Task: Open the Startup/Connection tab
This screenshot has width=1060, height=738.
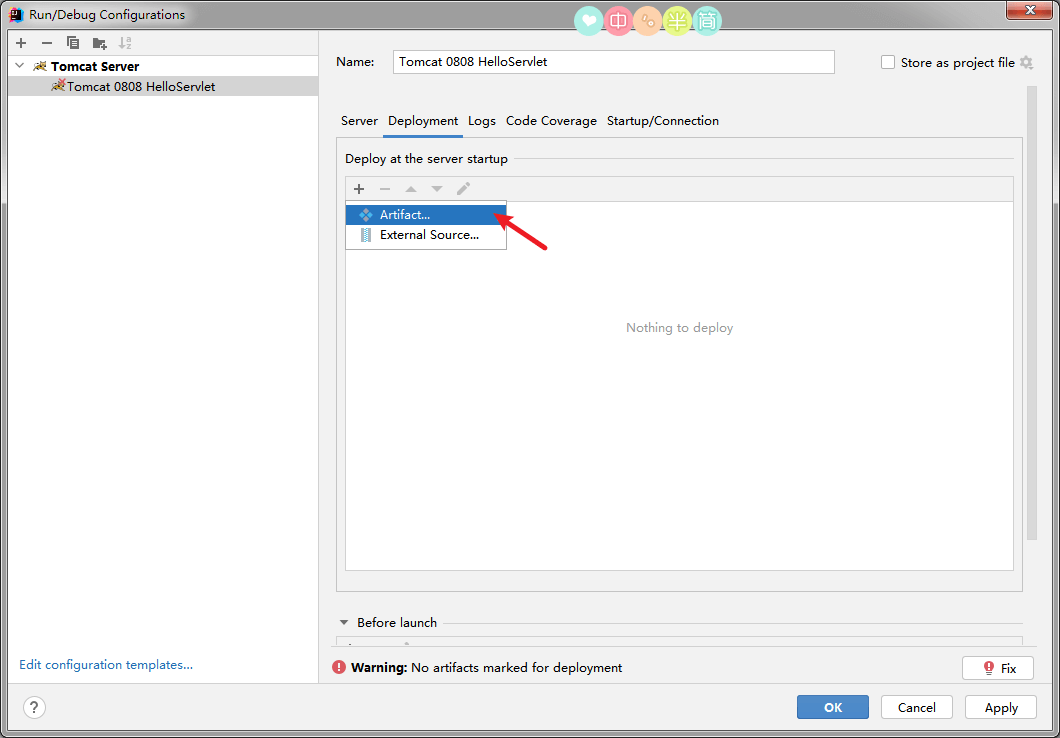Action: [662, 121]
